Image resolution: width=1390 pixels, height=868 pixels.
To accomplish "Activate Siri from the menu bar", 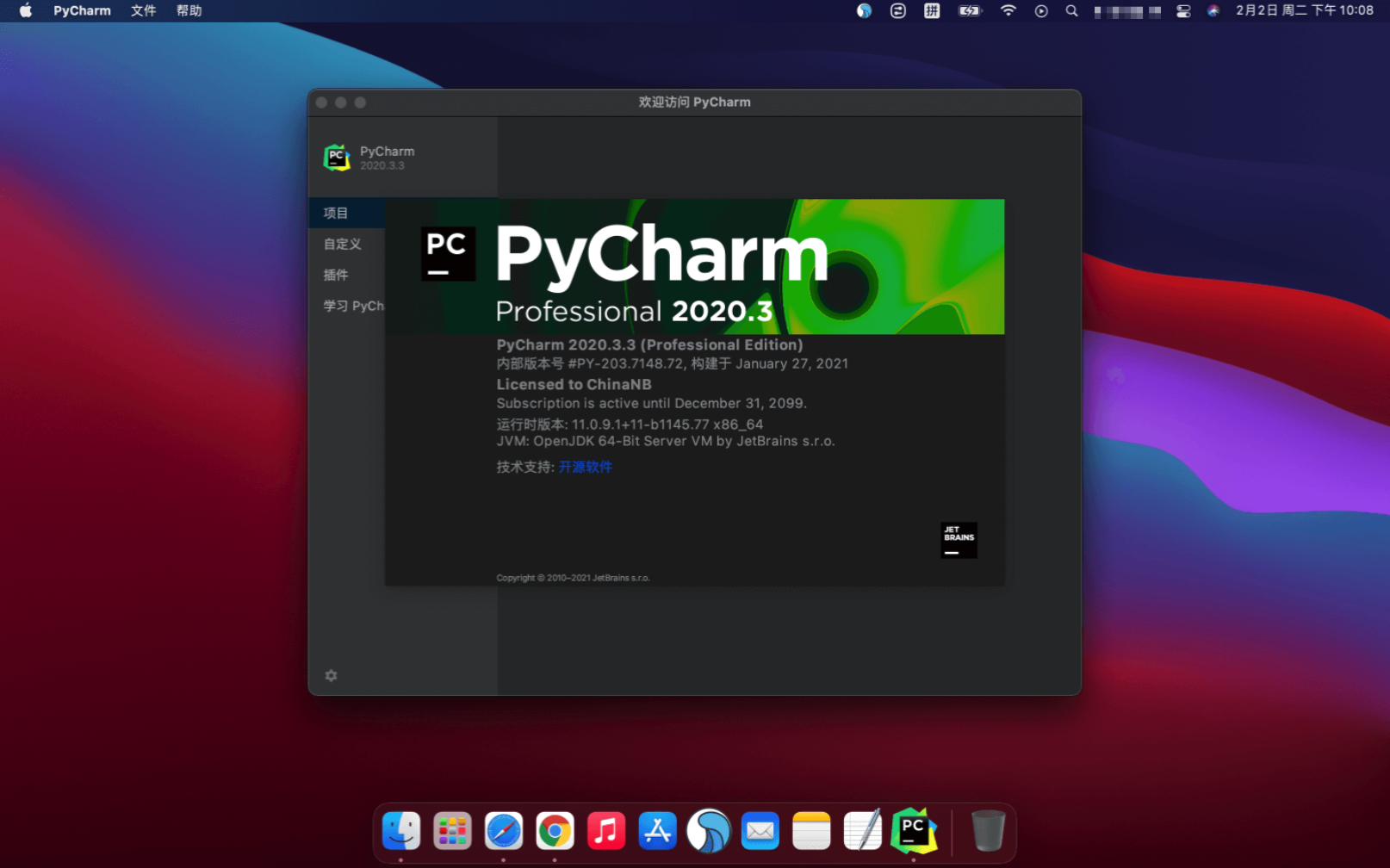I will [x=1213, y=11].
